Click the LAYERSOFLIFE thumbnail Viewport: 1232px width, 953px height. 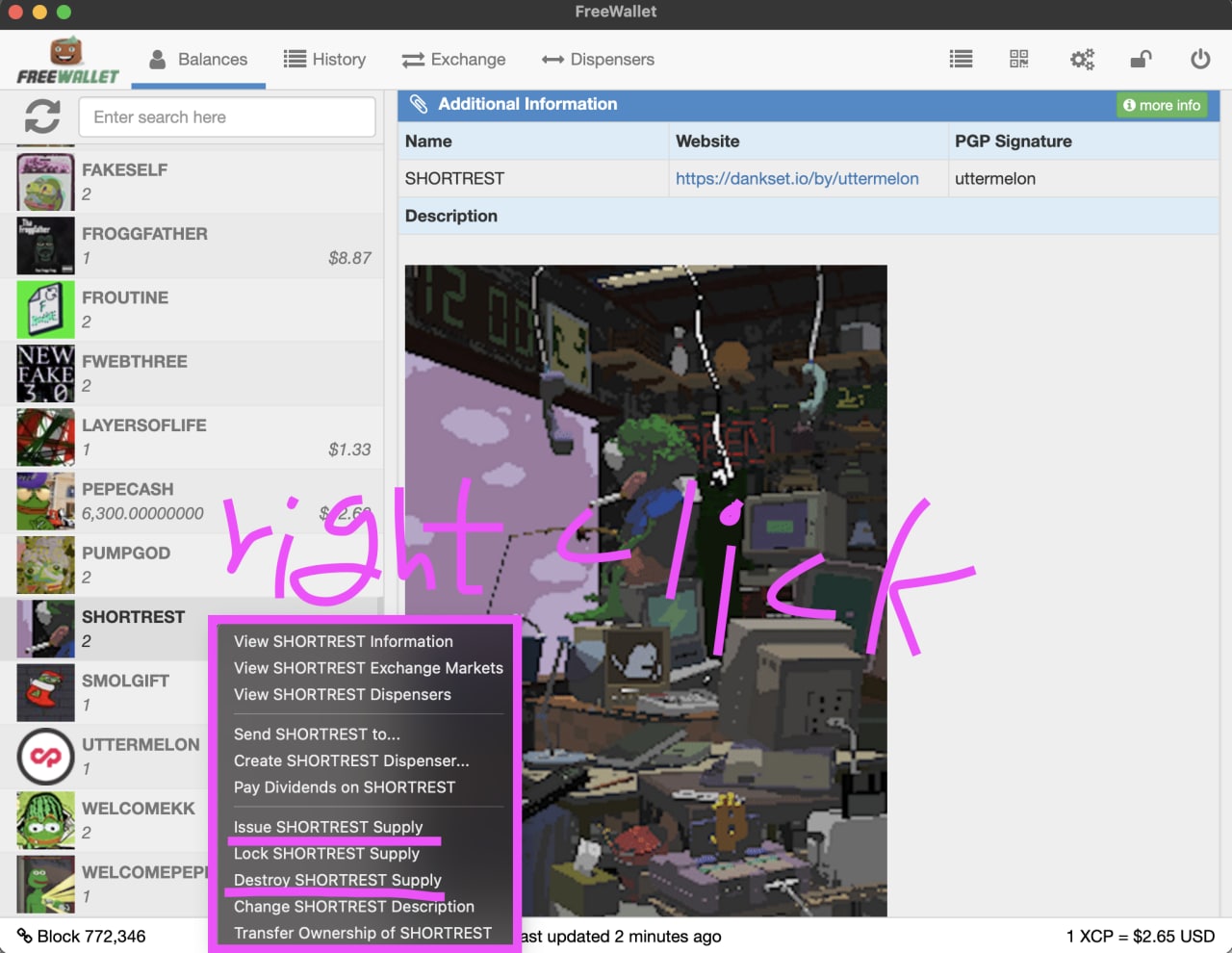[x=45, y=437]
